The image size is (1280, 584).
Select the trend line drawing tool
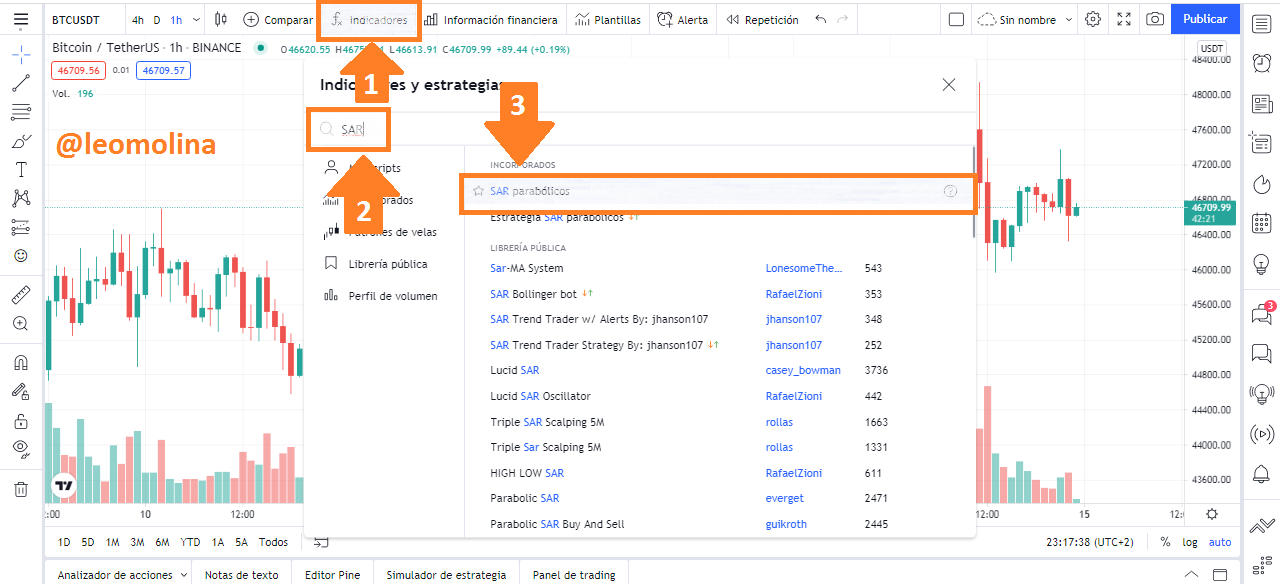click(x=21, y=84)
